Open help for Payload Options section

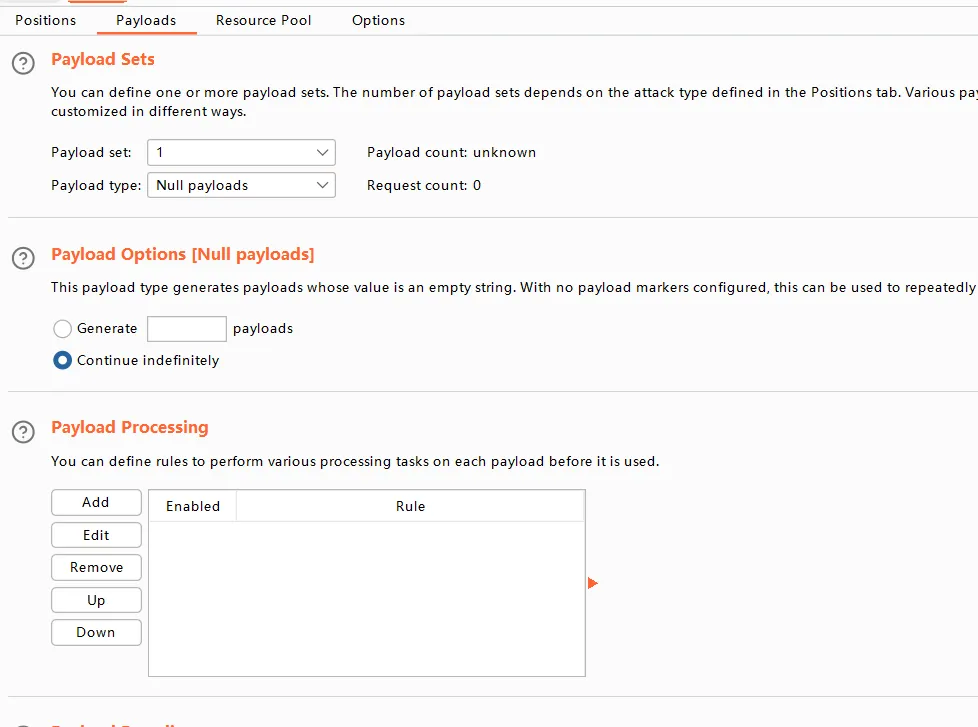[x=22, y=258]
